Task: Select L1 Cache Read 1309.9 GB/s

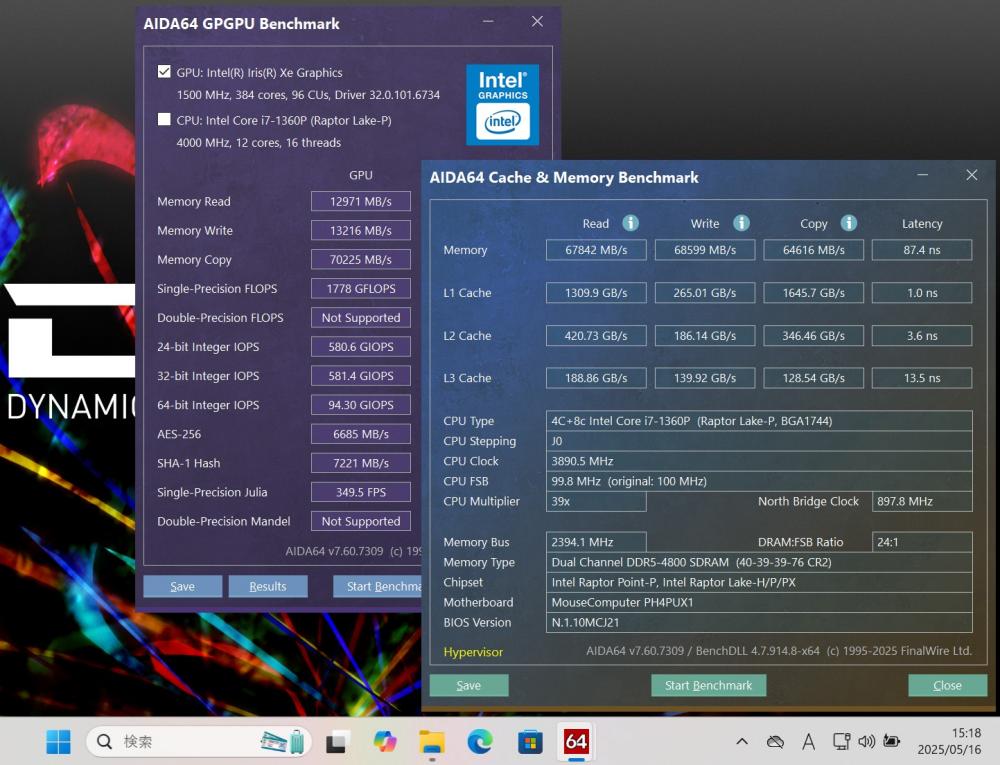Action: tap(596, 293)
